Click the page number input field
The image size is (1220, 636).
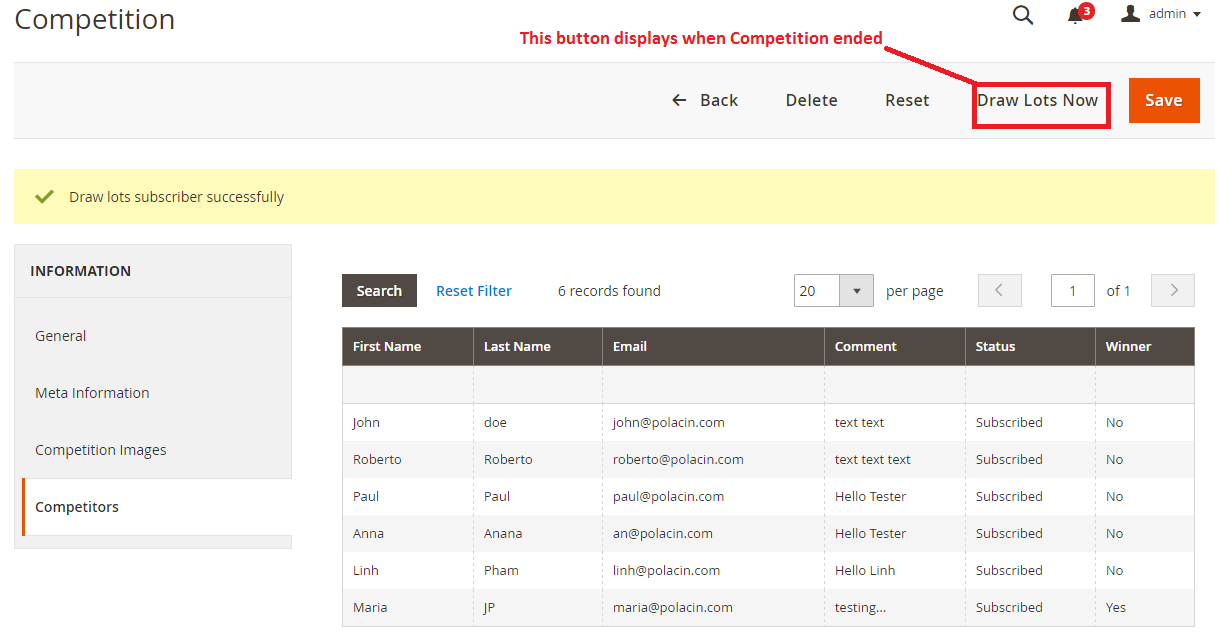click(x=1072, y=291)
